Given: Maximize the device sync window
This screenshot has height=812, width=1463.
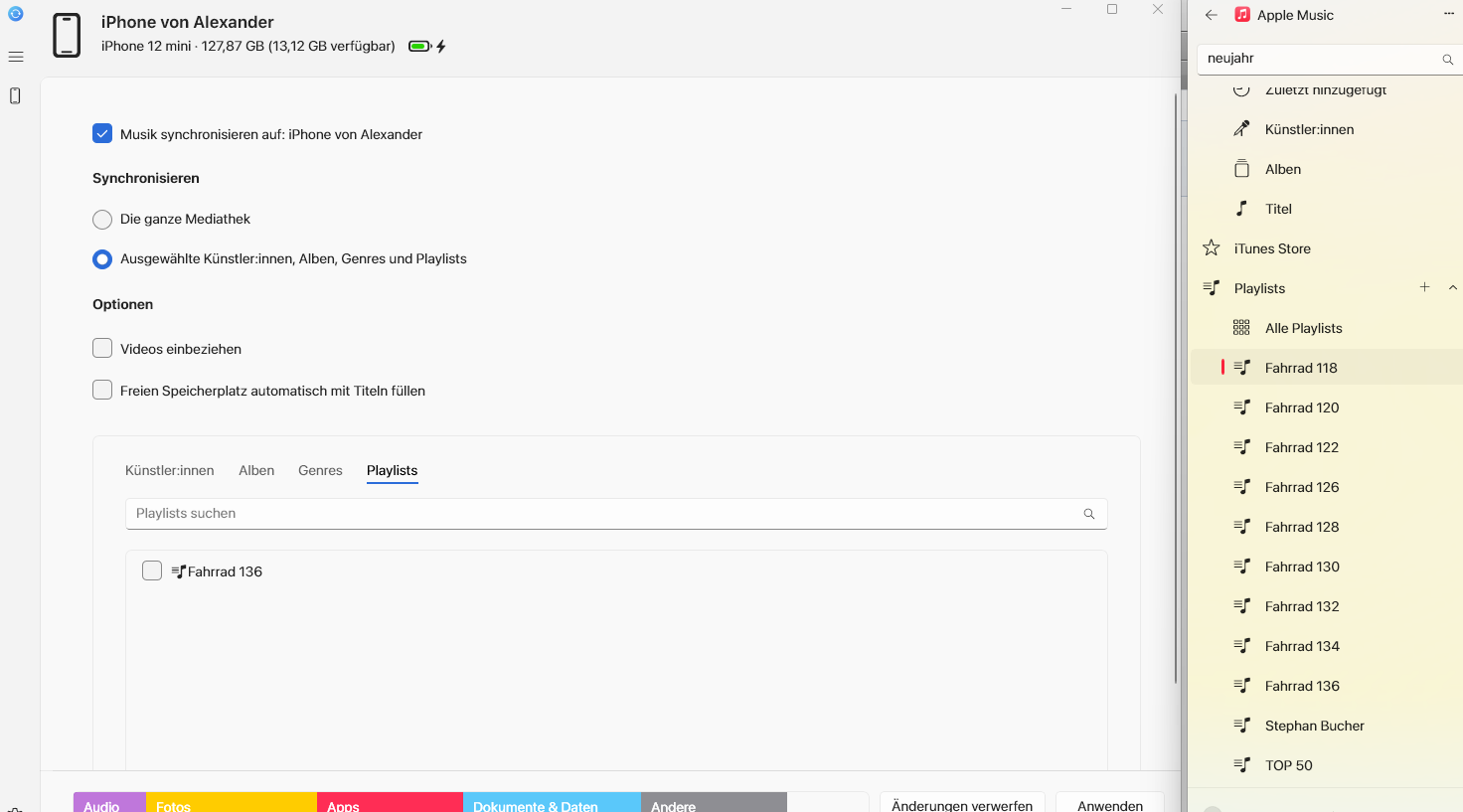Looking at the screenshot, I should click(x=1112, y=9).
